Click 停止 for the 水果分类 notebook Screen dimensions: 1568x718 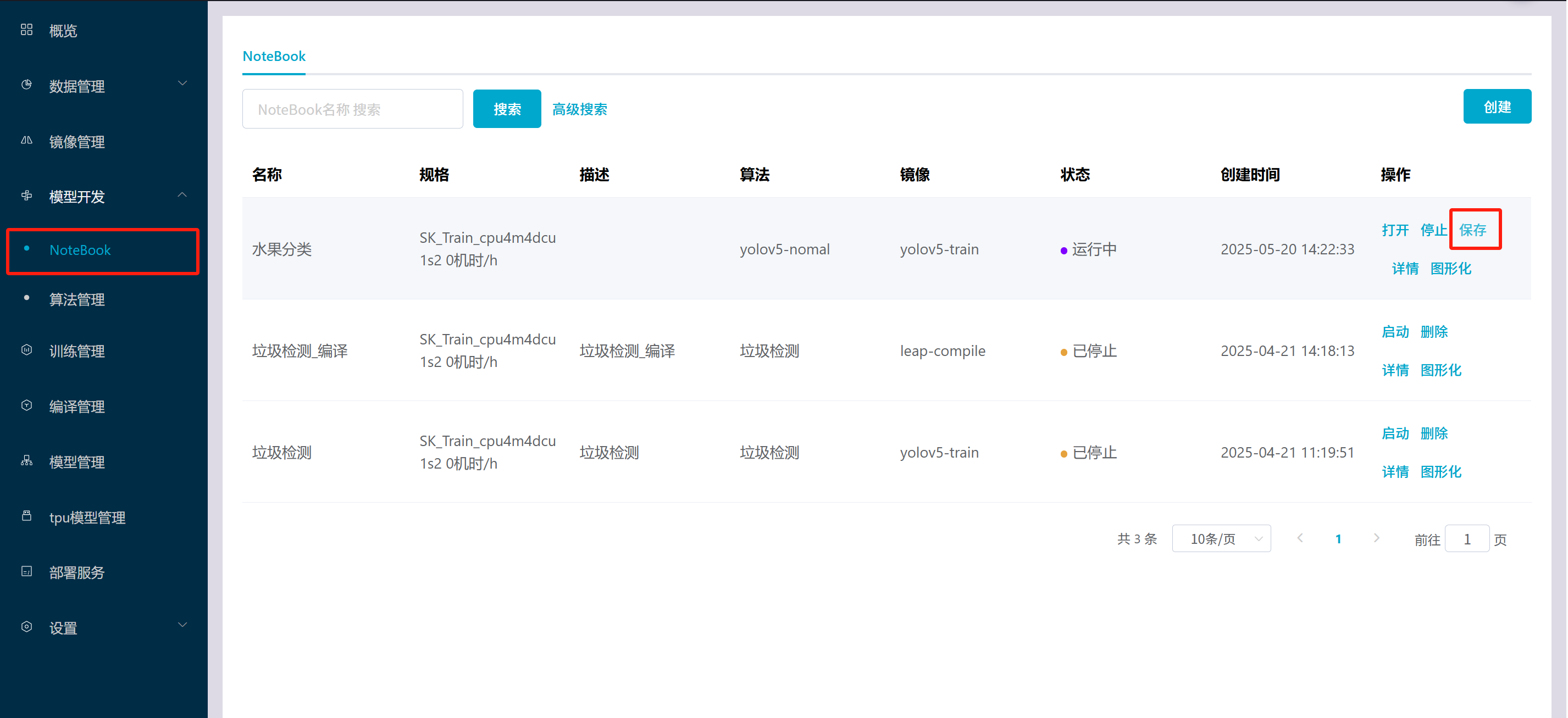[1433, 230]
